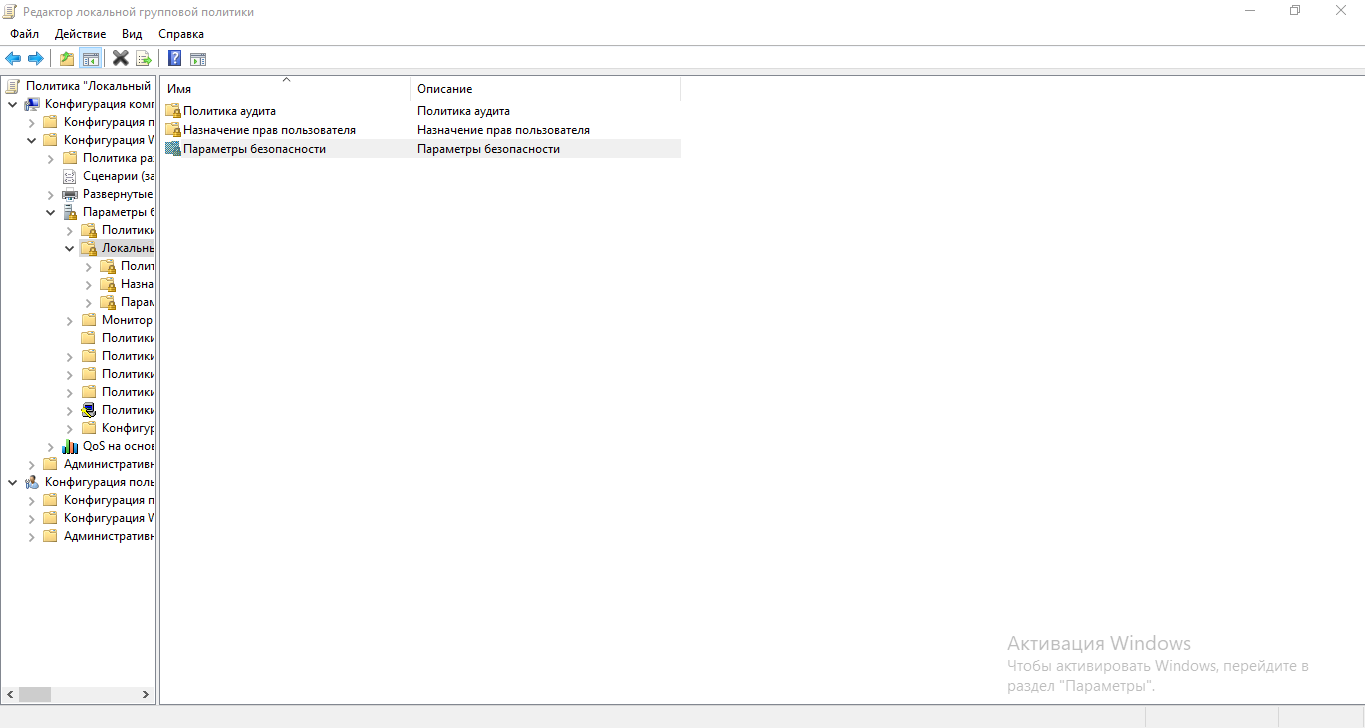Select Сценарии node in the tree
This screenshot has height=728, width=1365.
point(117,176)
